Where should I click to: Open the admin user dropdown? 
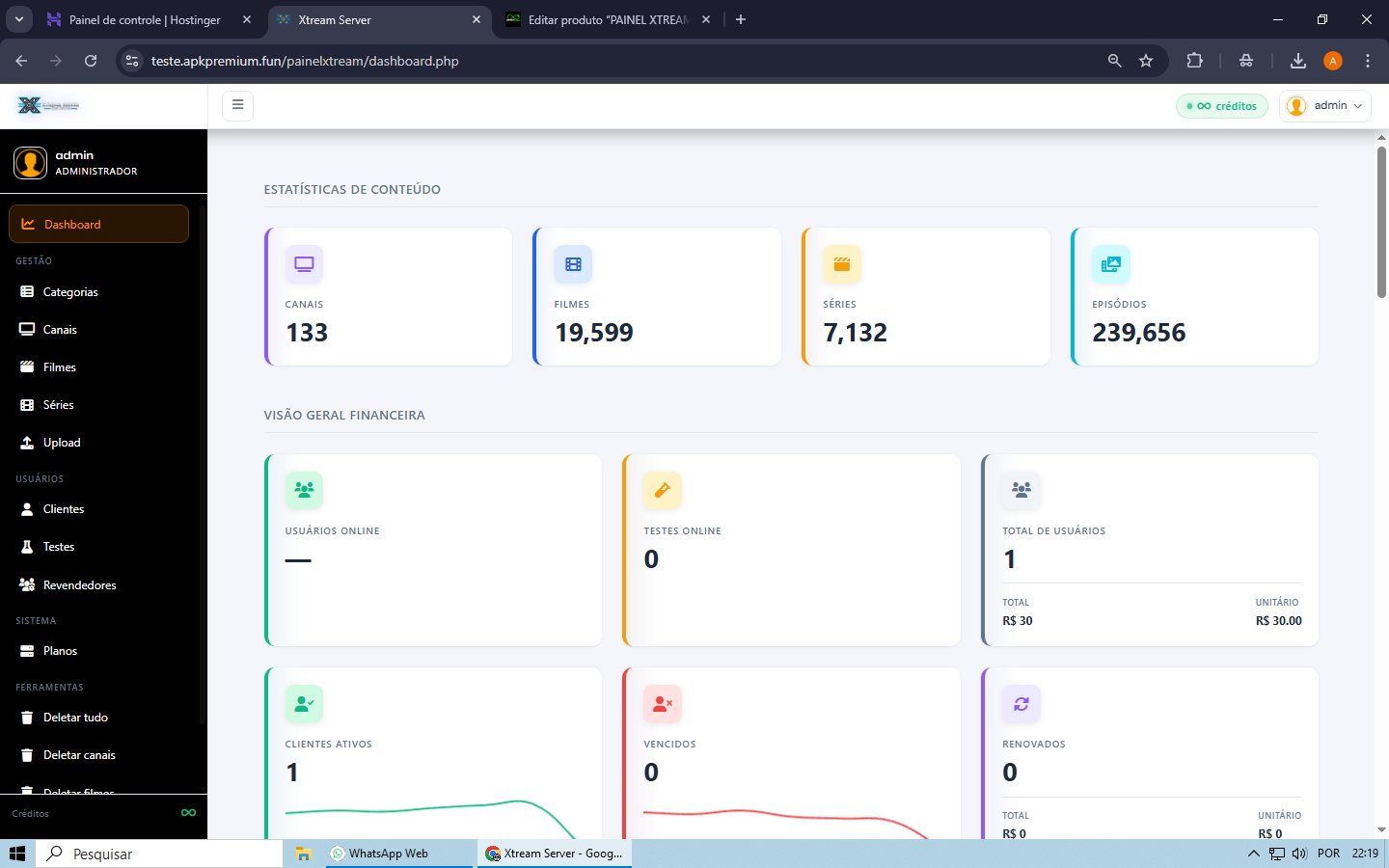pos(1324,106)
